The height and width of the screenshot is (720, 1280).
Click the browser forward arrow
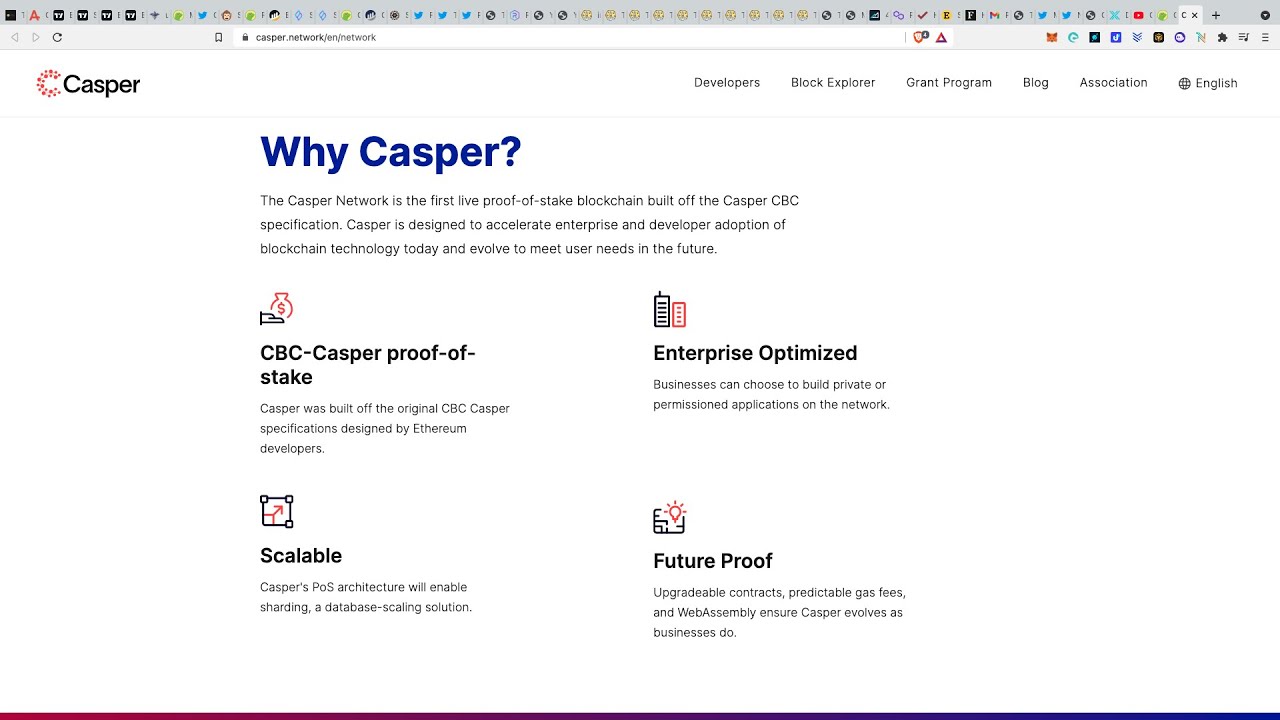click(36, 37)
